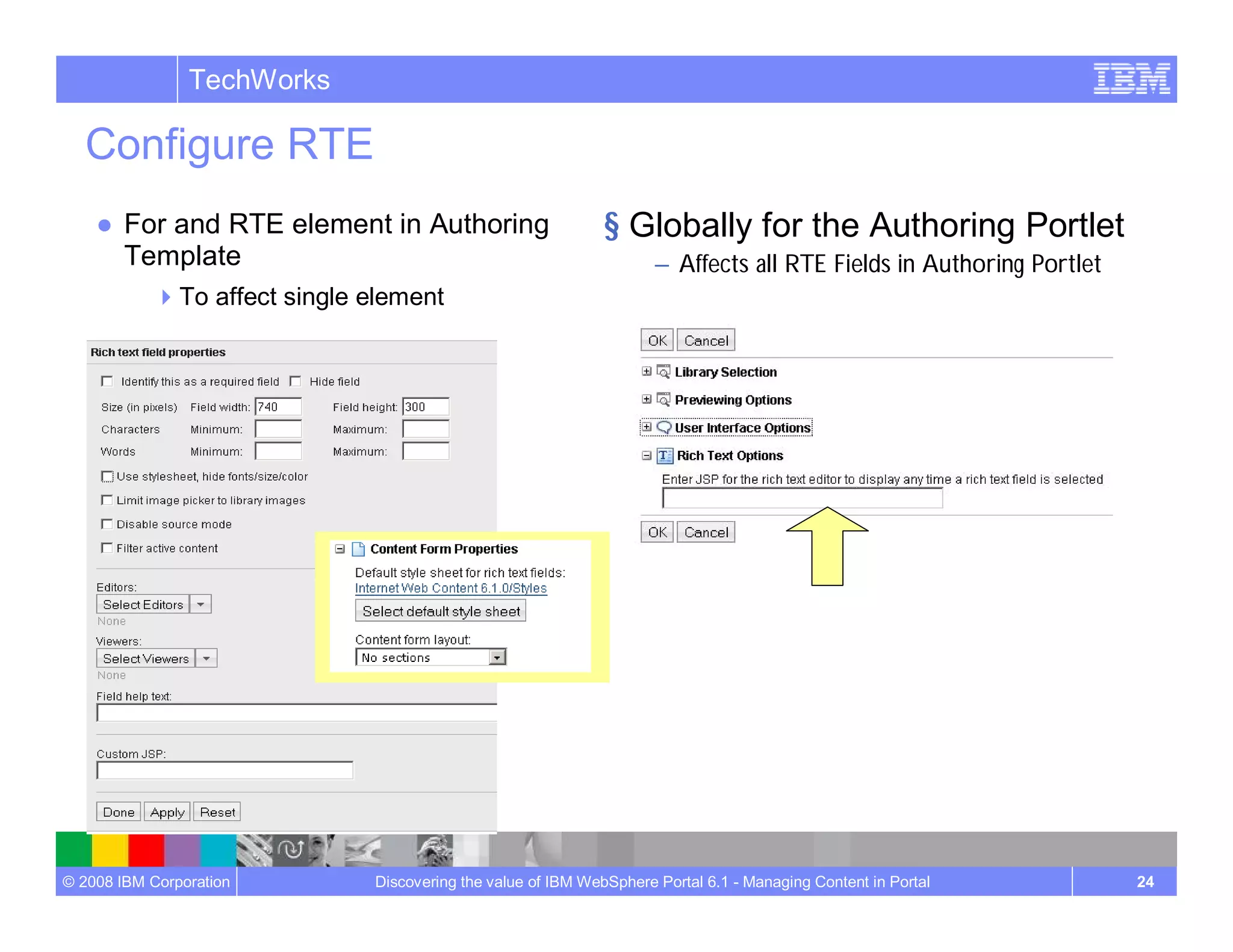1233x952 pixels.
Task: Click the Library Selection icon
Action: click(663, 371)
